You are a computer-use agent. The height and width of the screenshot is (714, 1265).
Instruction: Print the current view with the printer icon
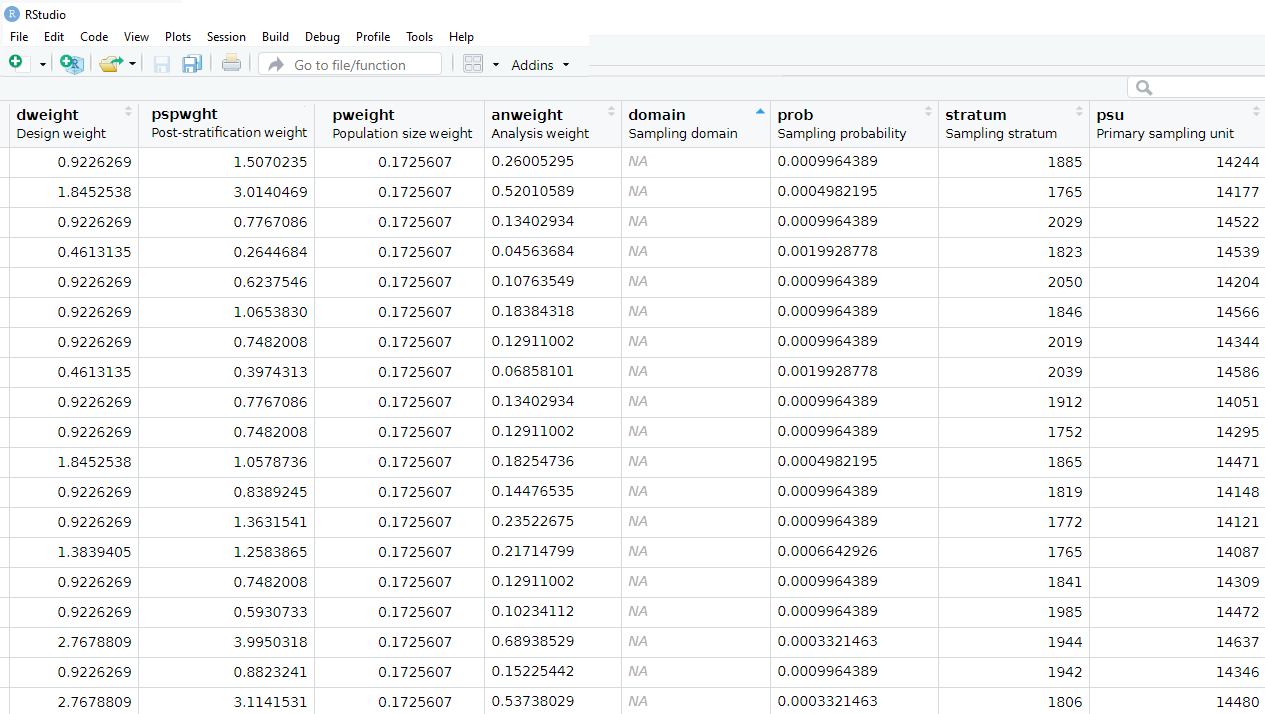(231, 63)
